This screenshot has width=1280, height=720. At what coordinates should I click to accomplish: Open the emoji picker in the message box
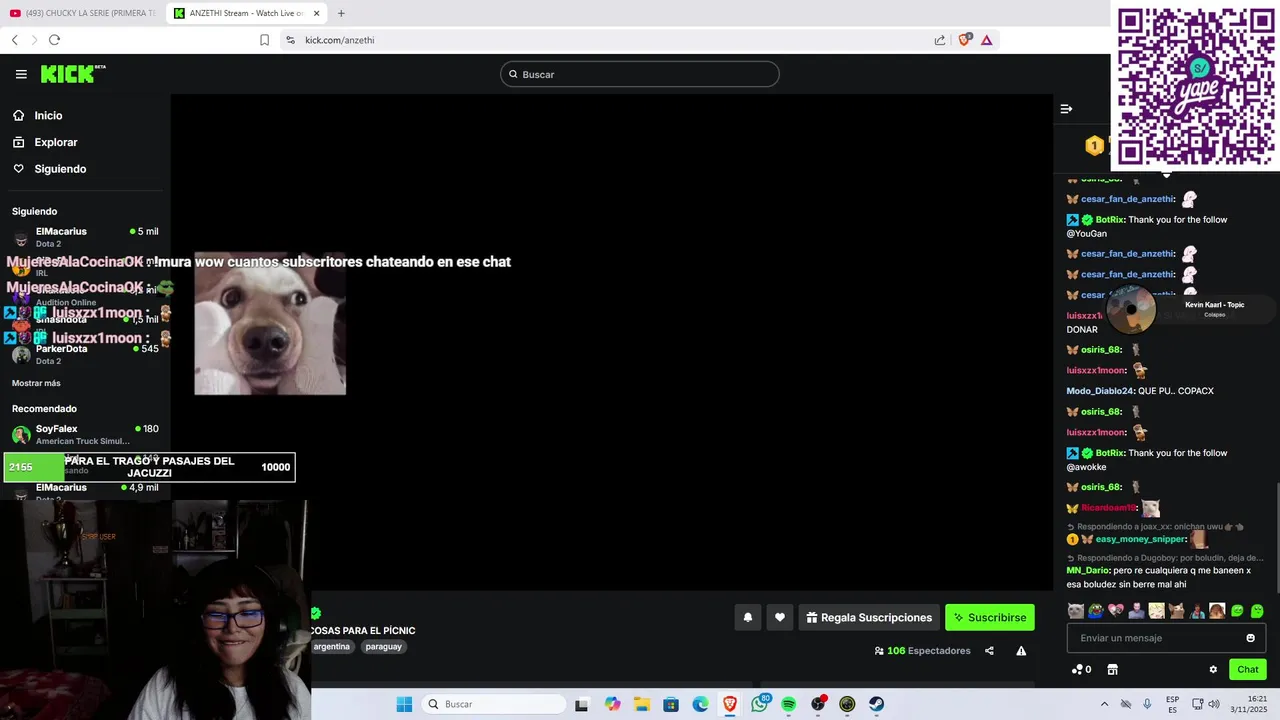[1250, 638]
